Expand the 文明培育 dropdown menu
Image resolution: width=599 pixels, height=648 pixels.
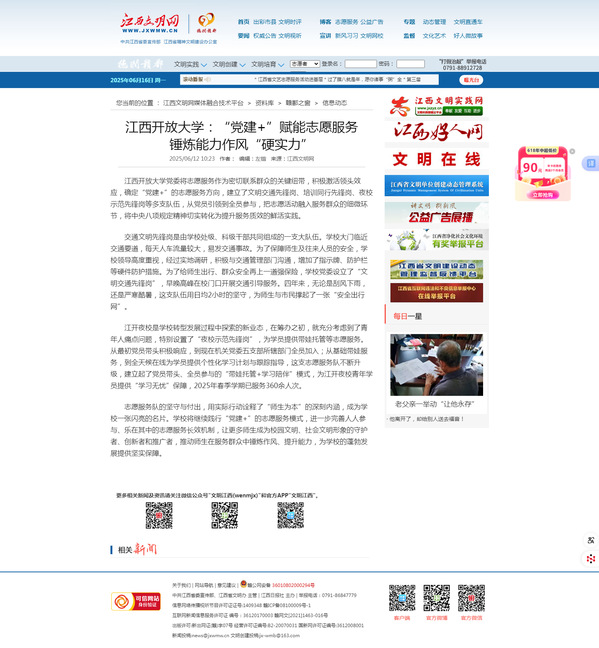coord(267,64)
